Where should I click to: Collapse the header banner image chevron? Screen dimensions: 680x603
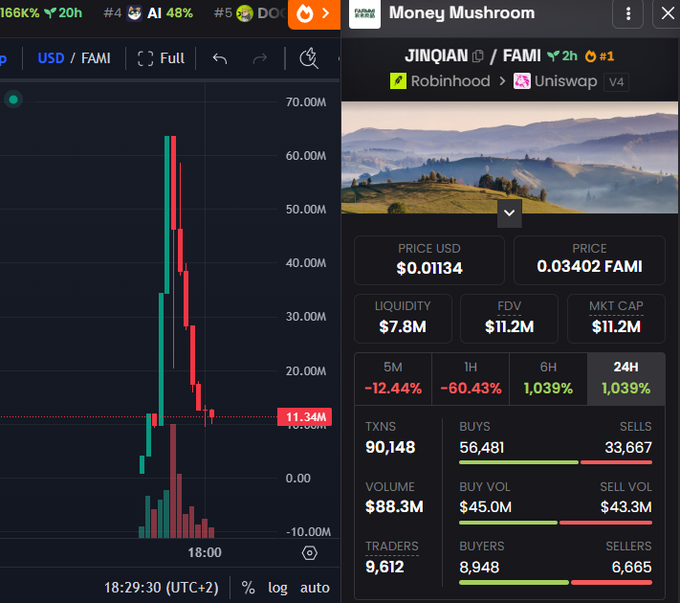pos(509,213)
